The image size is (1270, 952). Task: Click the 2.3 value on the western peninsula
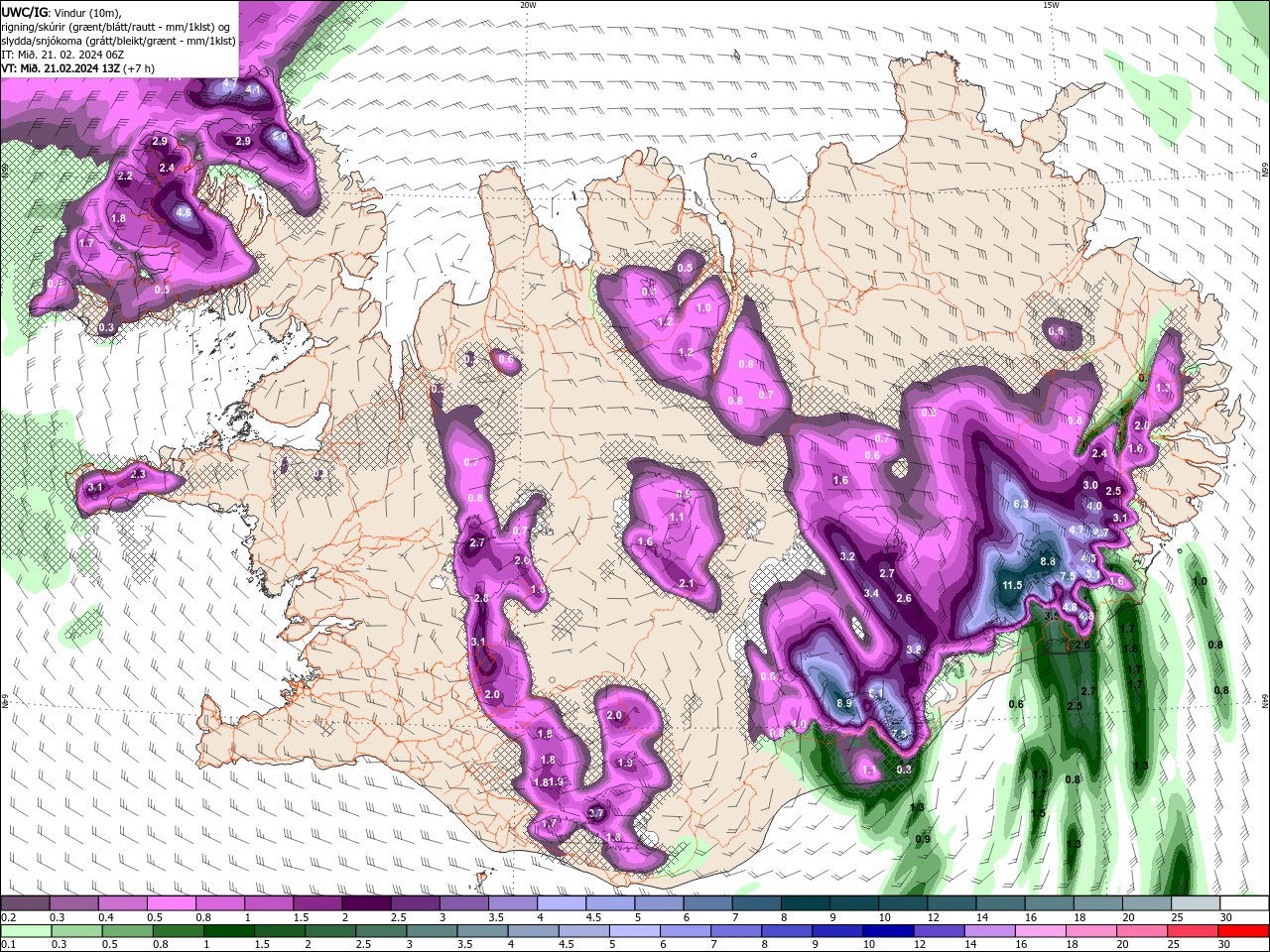coord(138,475)
